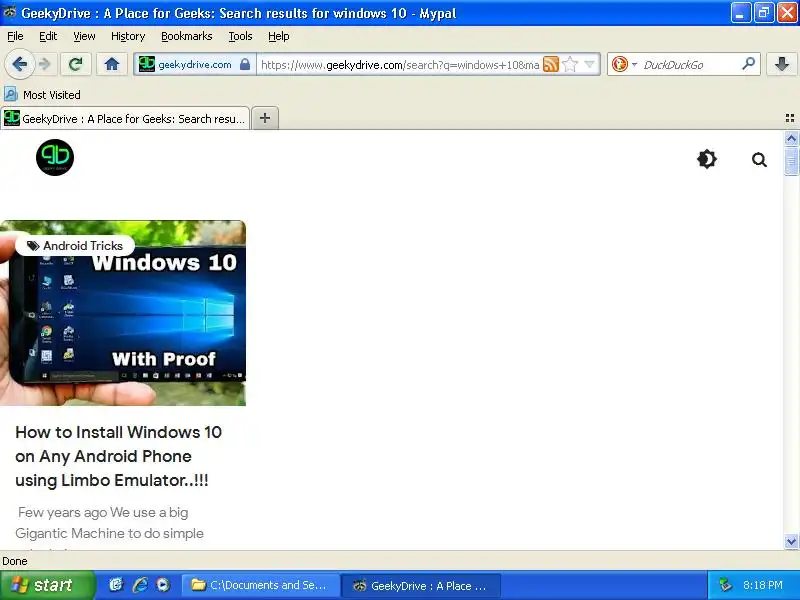Open the Home page icon
800x600 pixels.
(112, 64)
